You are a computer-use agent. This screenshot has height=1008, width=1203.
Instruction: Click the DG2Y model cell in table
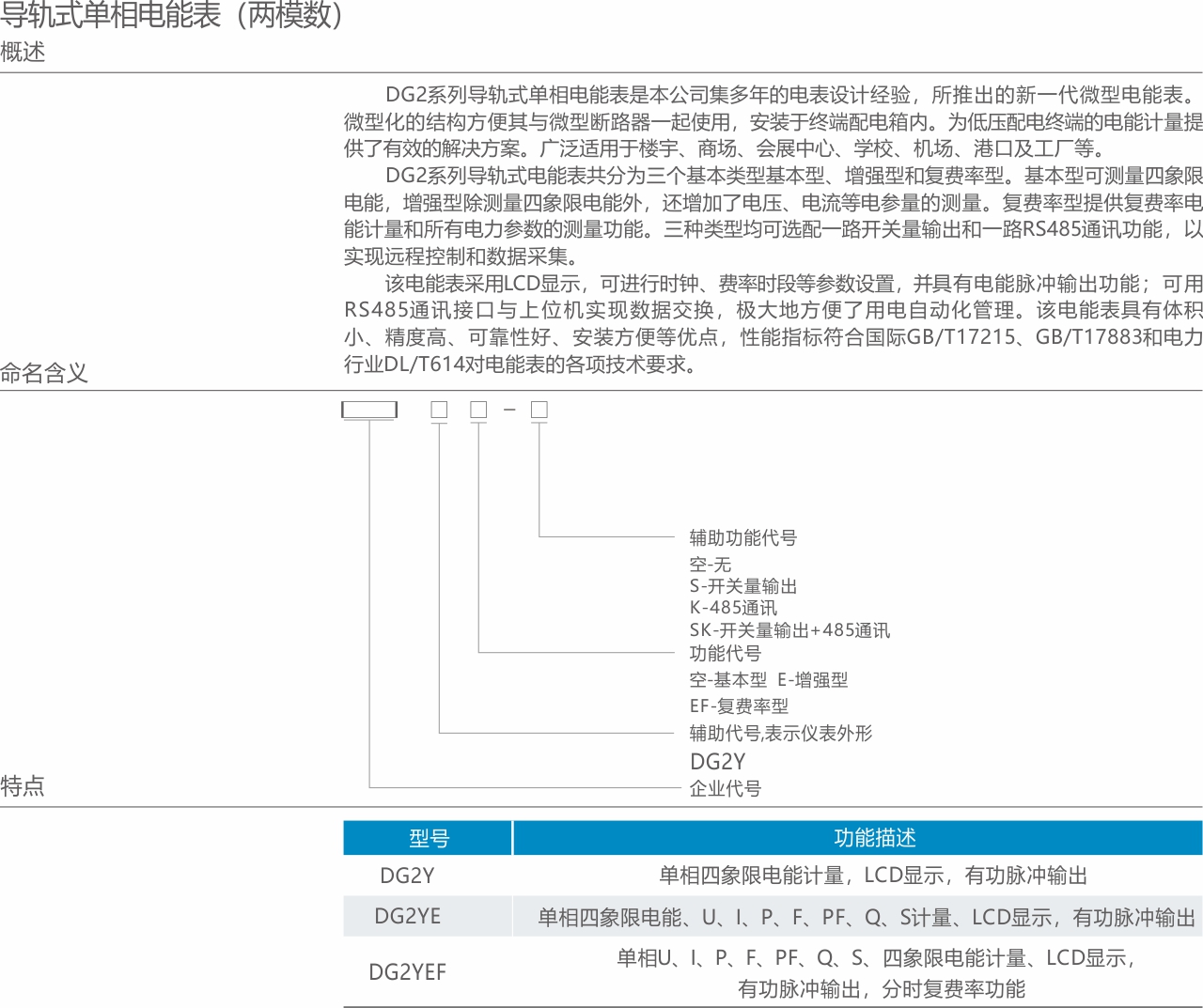point(407,876)
